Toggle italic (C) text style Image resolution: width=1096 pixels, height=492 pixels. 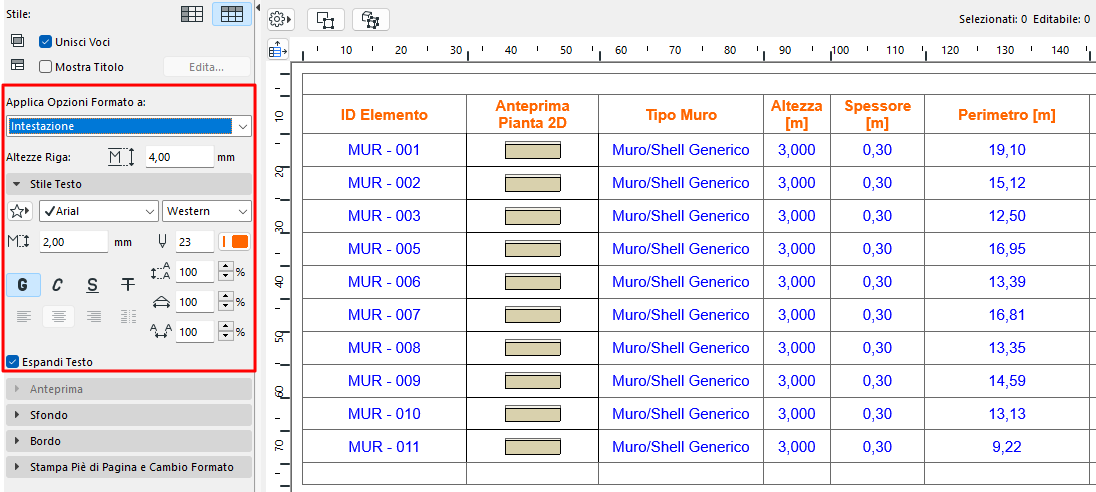(58, 285)
